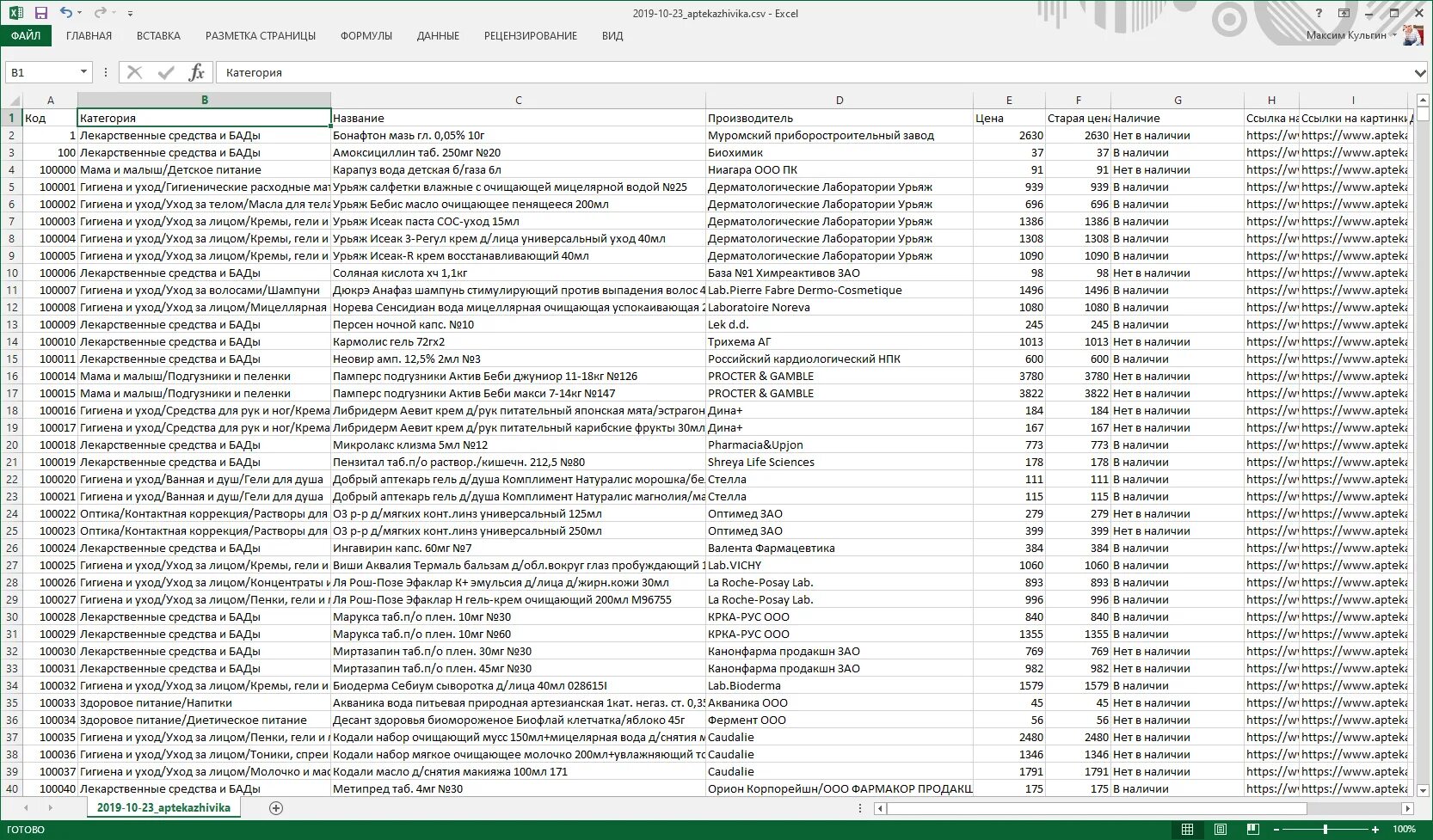The width and height of the screenshot is (1433, 840).
Task: Select column A header
Action: click(x=50, y=100)
